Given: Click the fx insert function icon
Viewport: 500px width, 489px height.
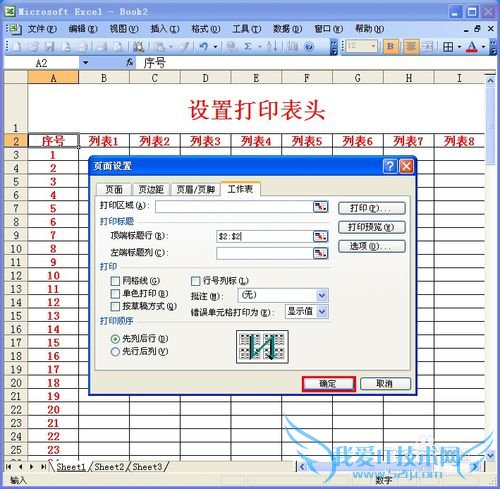Looking at the screenshot, I should 130,62.
